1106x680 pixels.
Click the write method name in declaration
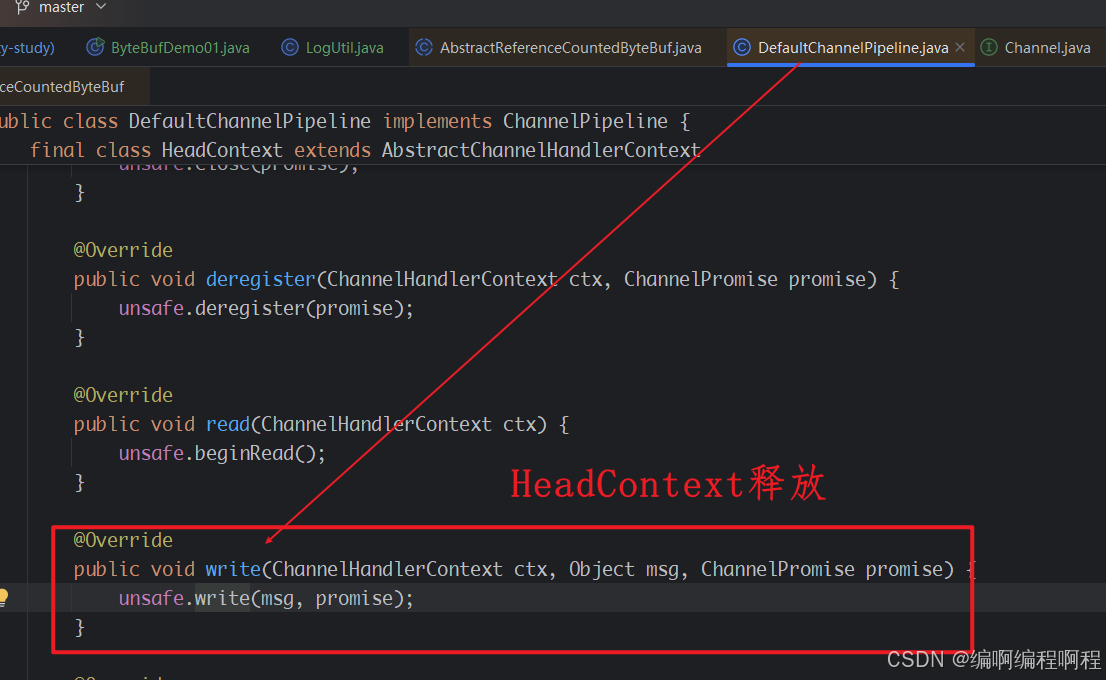click(x=233, y=569)
